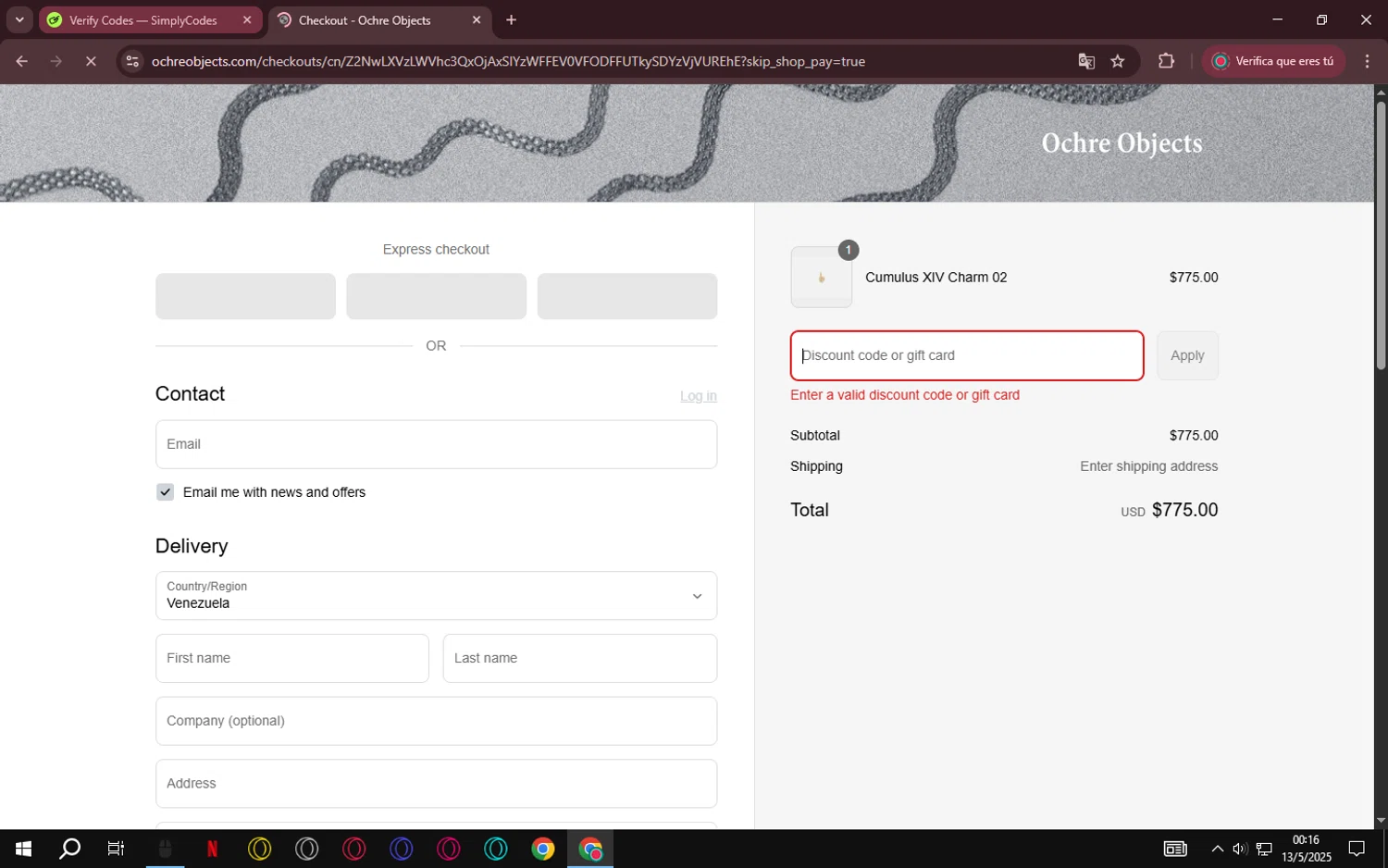Go back to the previous page
The height and width of the screenshot is (868, 1388).
pos(21,62)
